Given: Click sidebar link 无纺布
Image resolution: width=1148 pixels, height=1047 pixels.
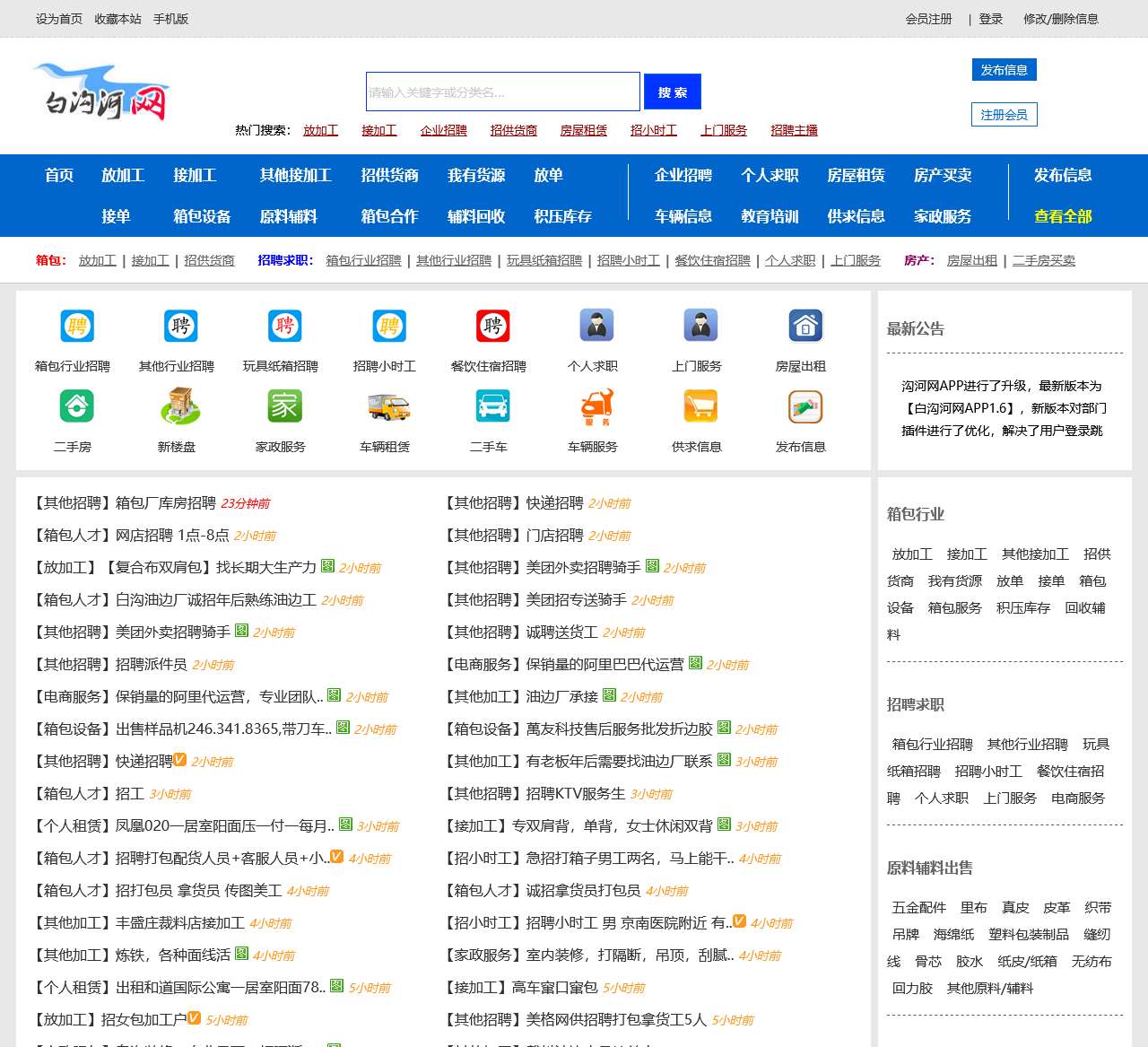Looking at the screenshot, I should (x=1091, y=961).
